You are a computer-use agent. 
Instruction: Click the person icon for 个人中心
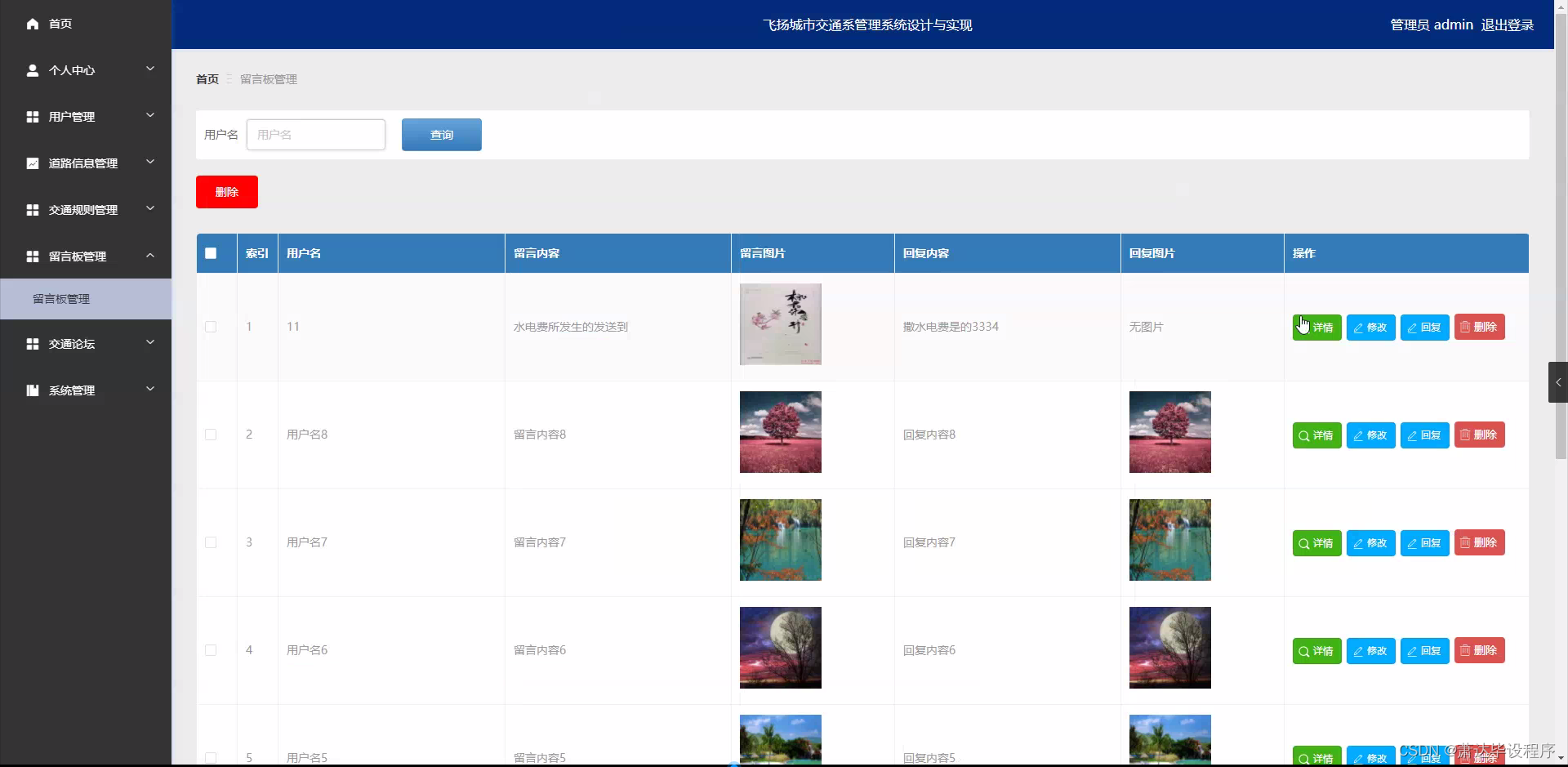click(33, 70)
